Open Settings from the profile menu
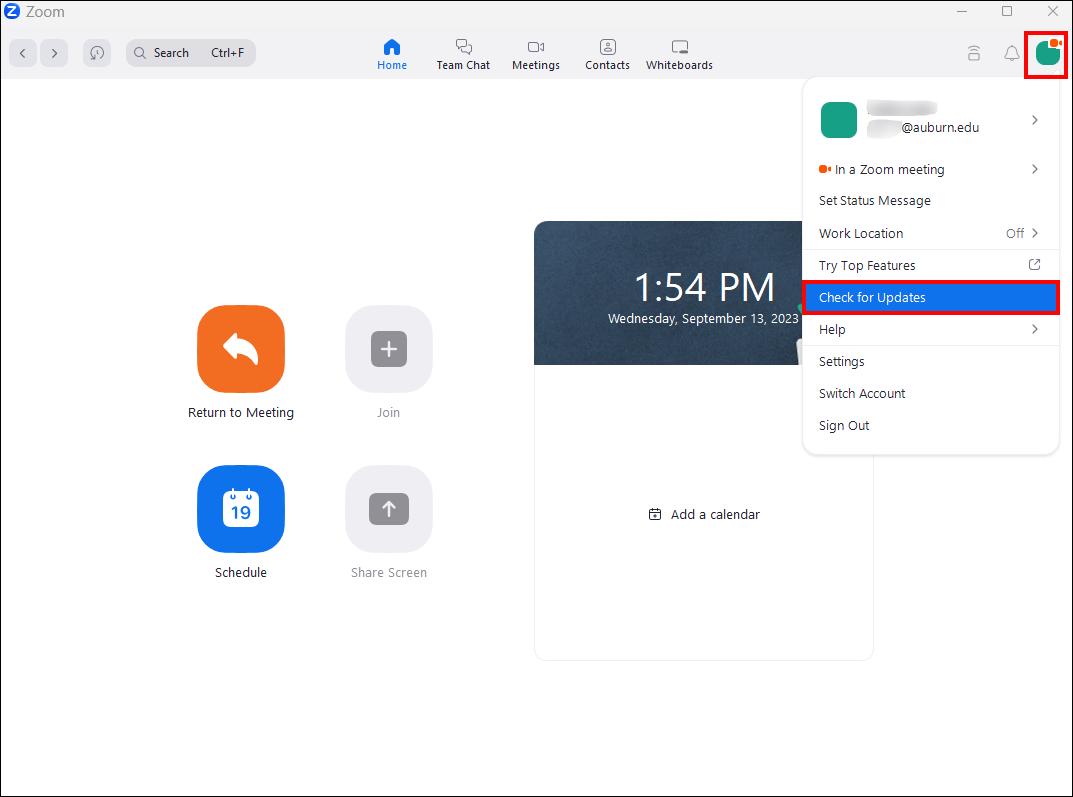This screenshot has width=1073, height=797. coord(930,361)
